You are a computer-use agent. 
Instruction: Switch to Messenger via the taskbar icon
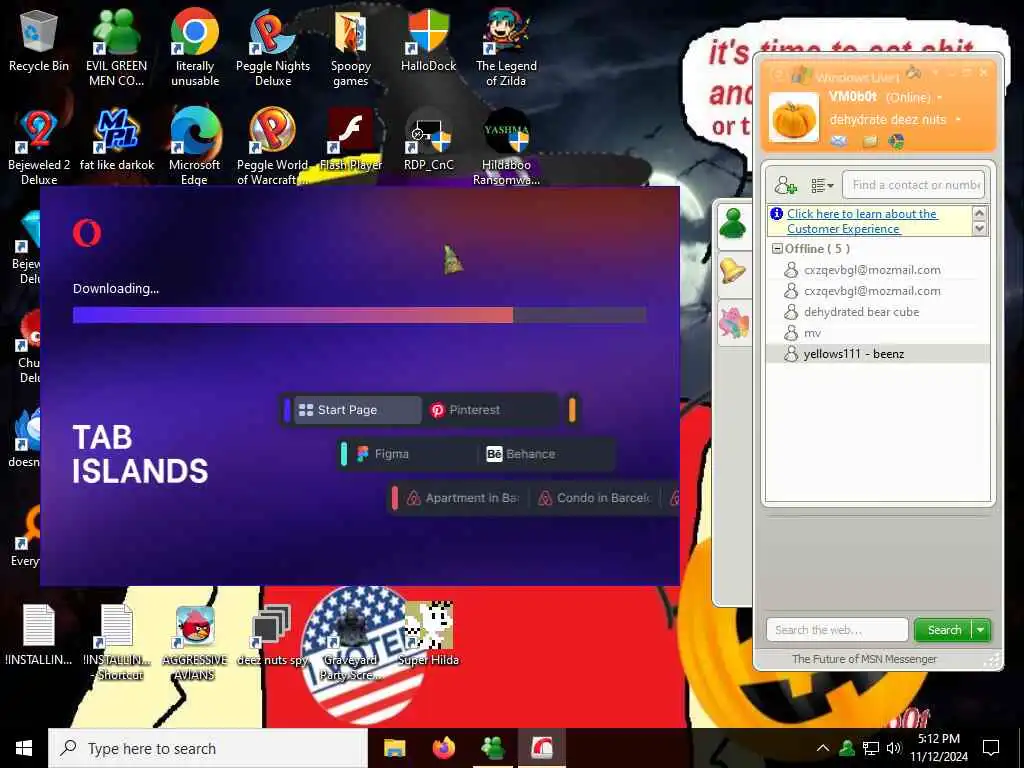[492, 748]
